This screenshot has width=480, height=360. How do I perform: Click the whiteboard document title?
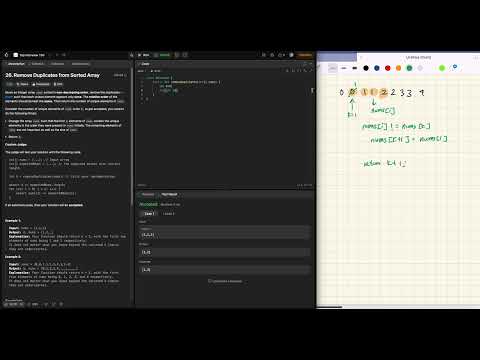[418, 57]
